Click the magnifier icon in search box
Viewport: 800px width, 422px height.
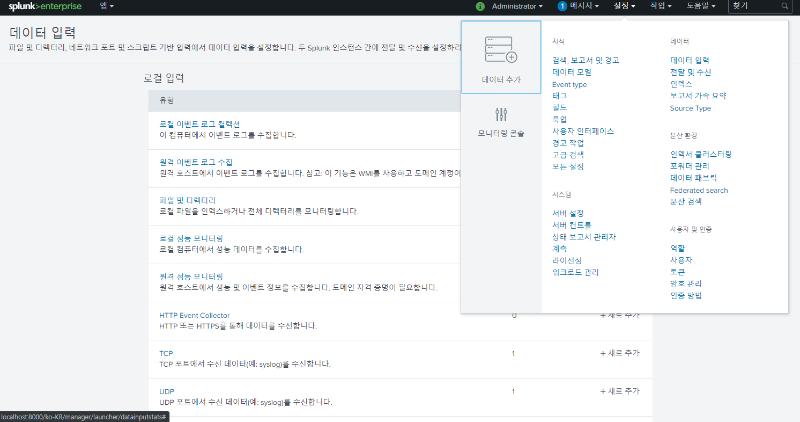pyautogui.click(x=788, y=7)
